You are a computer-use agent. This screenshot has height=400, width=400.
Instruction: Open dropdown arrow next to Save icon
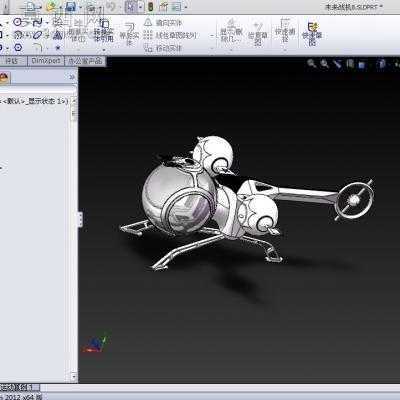click(x=80, y=7)
